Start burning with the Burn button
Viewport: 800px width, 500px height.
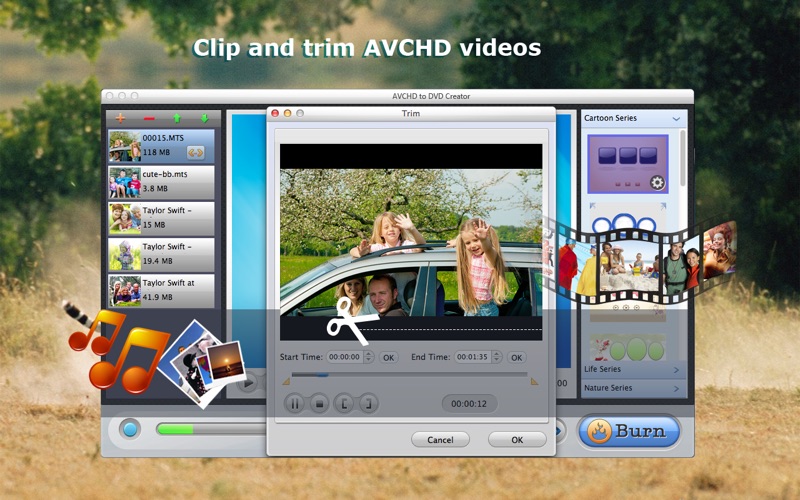(x=629, y=431)
